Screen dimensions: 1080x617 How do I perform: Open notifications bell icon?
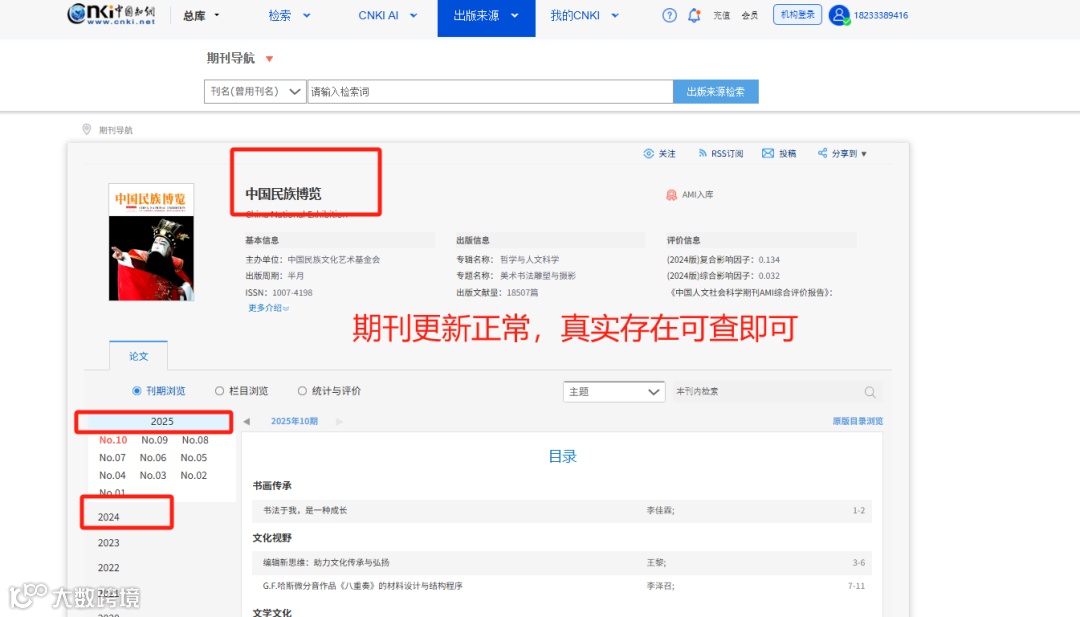click(694, 15)
